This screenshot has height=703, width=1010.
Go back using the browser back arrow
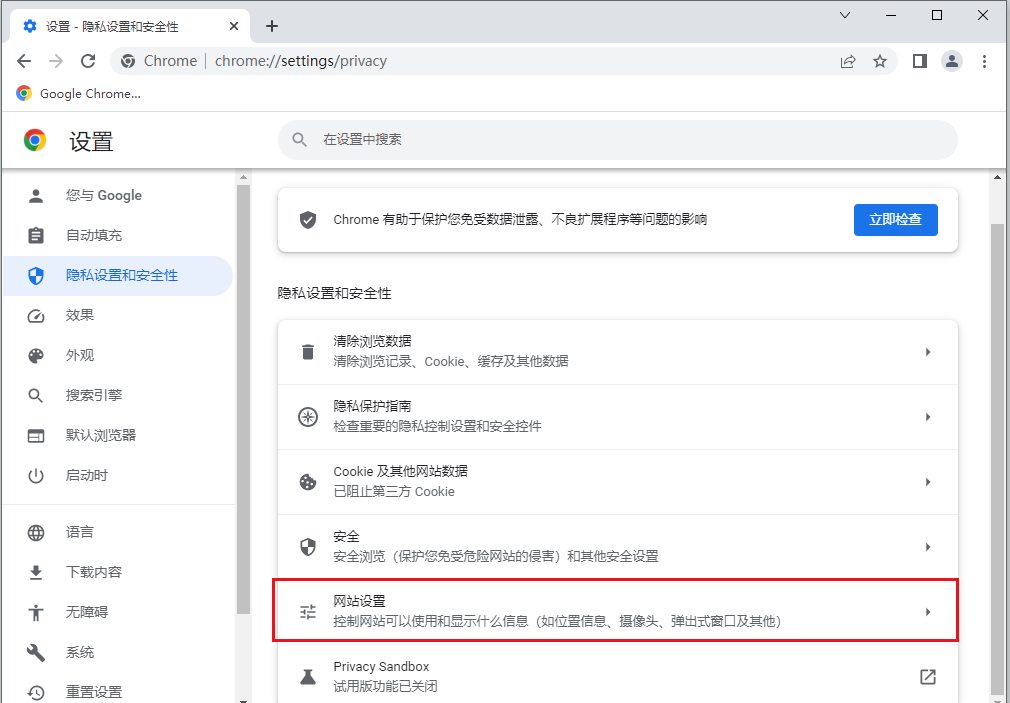point(24,61)
